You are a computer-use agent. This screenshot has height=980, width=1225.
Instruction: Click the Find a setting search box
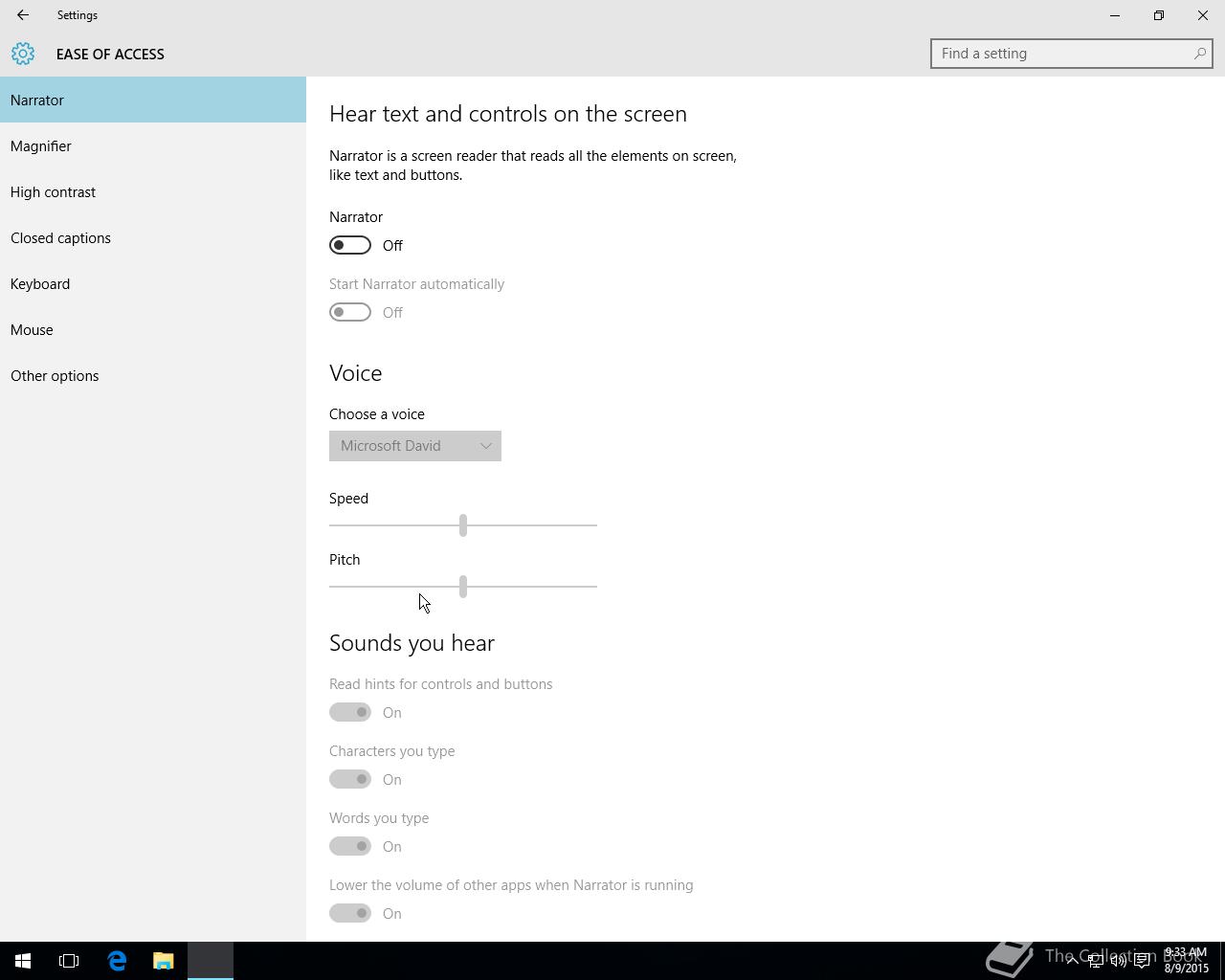coord(1072,54)
